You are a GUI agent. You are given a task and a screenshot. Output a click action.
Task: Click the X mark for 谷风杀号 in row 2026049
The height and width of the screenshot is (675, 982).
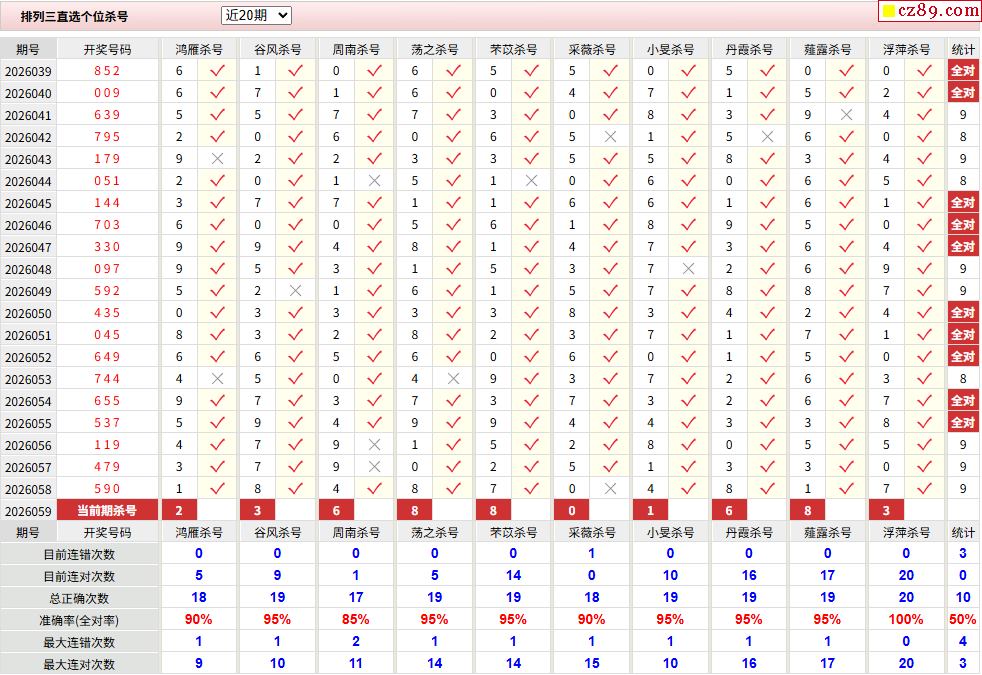point(296,291)
